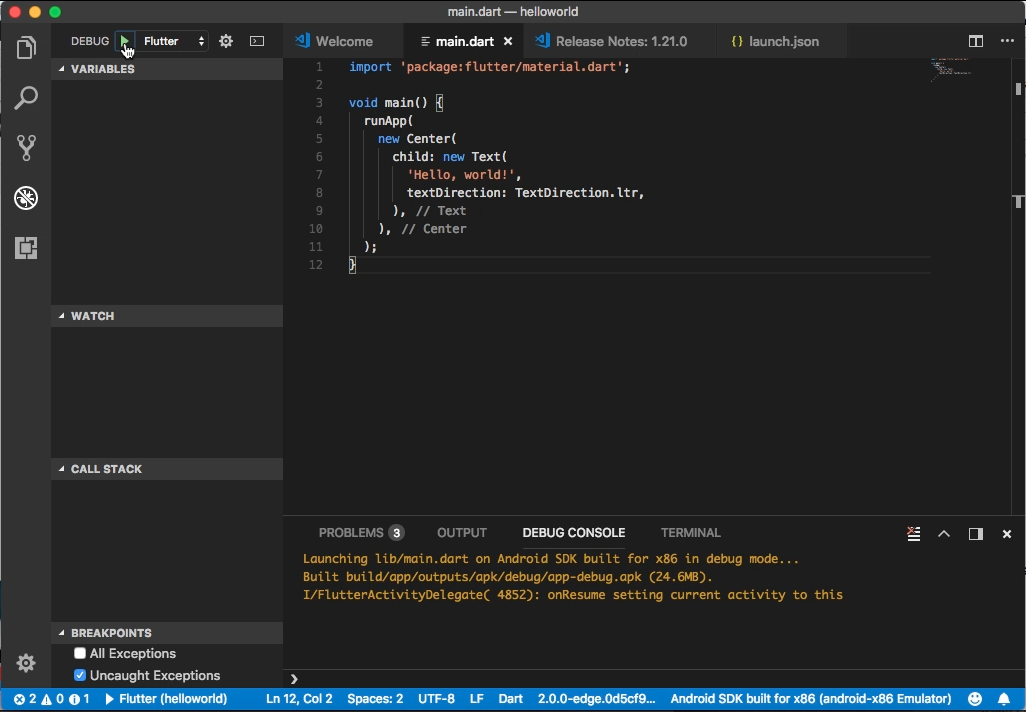Viewport: 1026px width, 712px height.
Task: Switch to the Welcome tab
Action: [344, 41]
